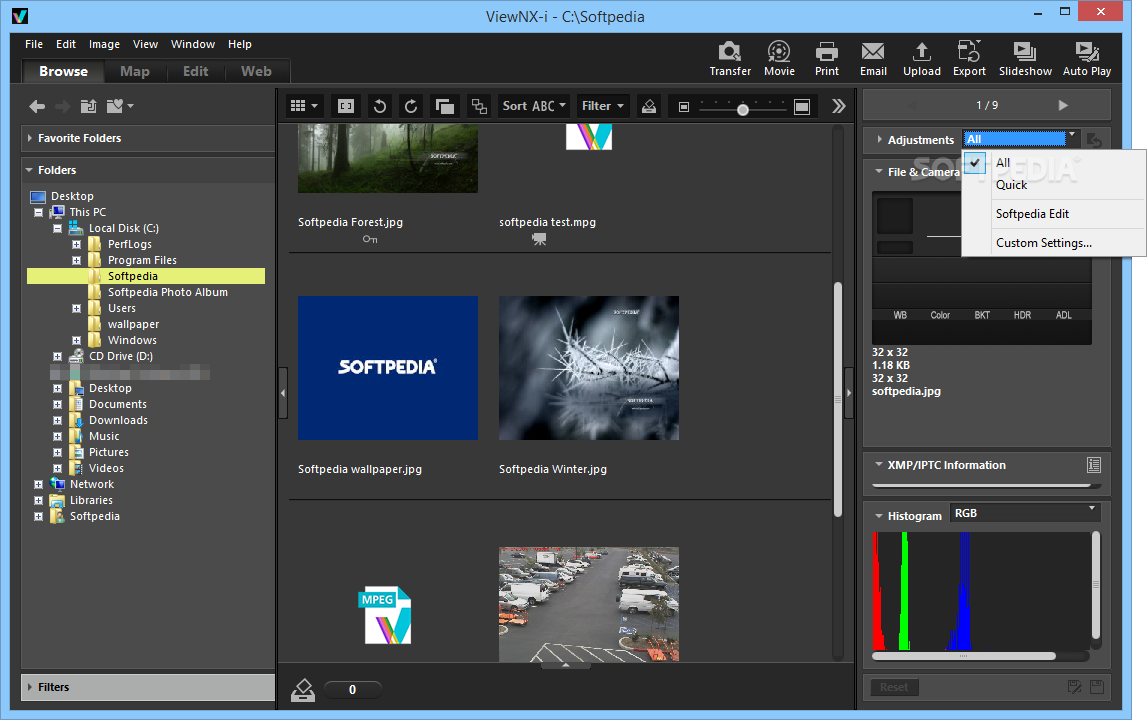Select the Downloads folder
This screenshot has width=1147, height=720.
tap(118, 420)
